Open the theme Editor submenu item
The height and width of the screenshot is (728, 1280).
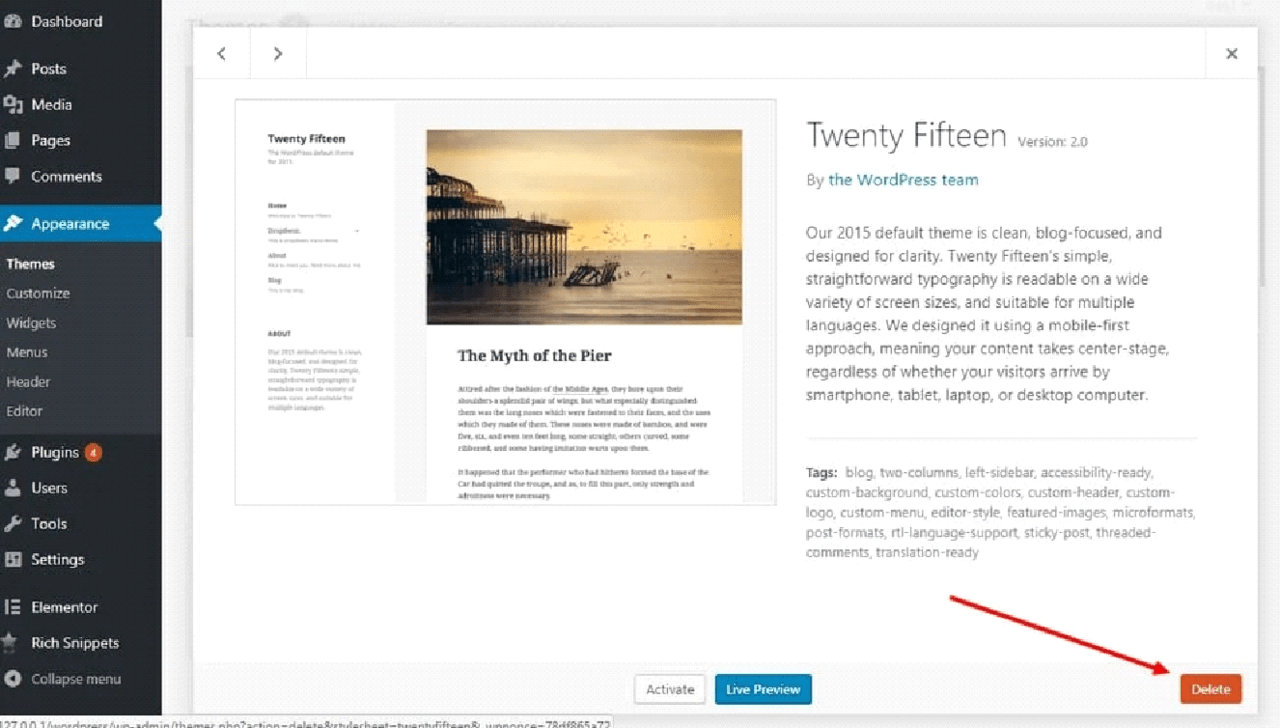pyautogui.click(x=24, y=411)
